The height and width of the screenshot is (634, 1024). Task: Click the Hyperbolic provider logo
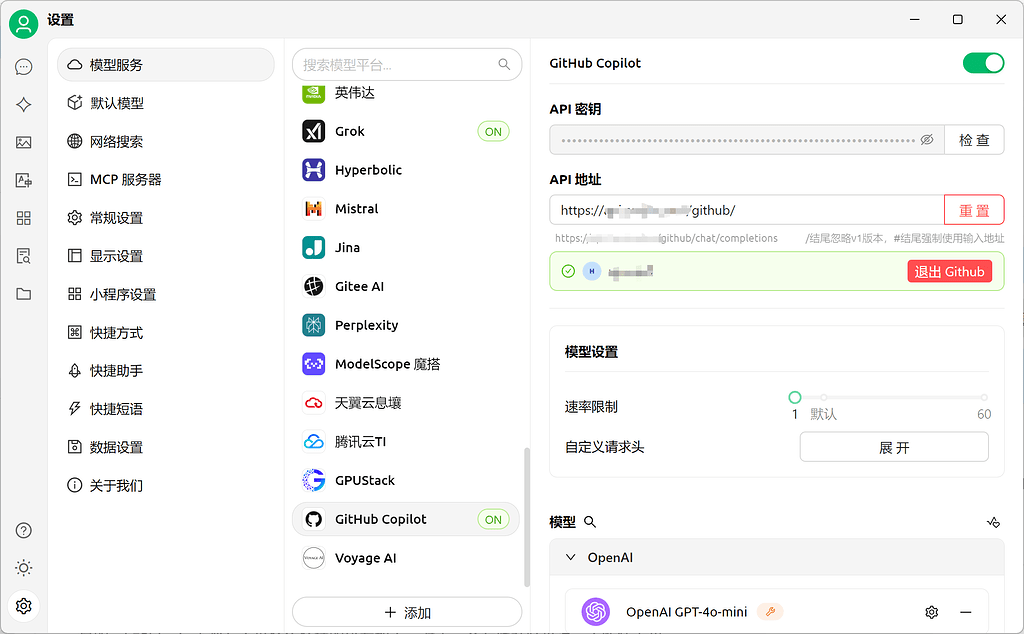click(x=313, y=170)
